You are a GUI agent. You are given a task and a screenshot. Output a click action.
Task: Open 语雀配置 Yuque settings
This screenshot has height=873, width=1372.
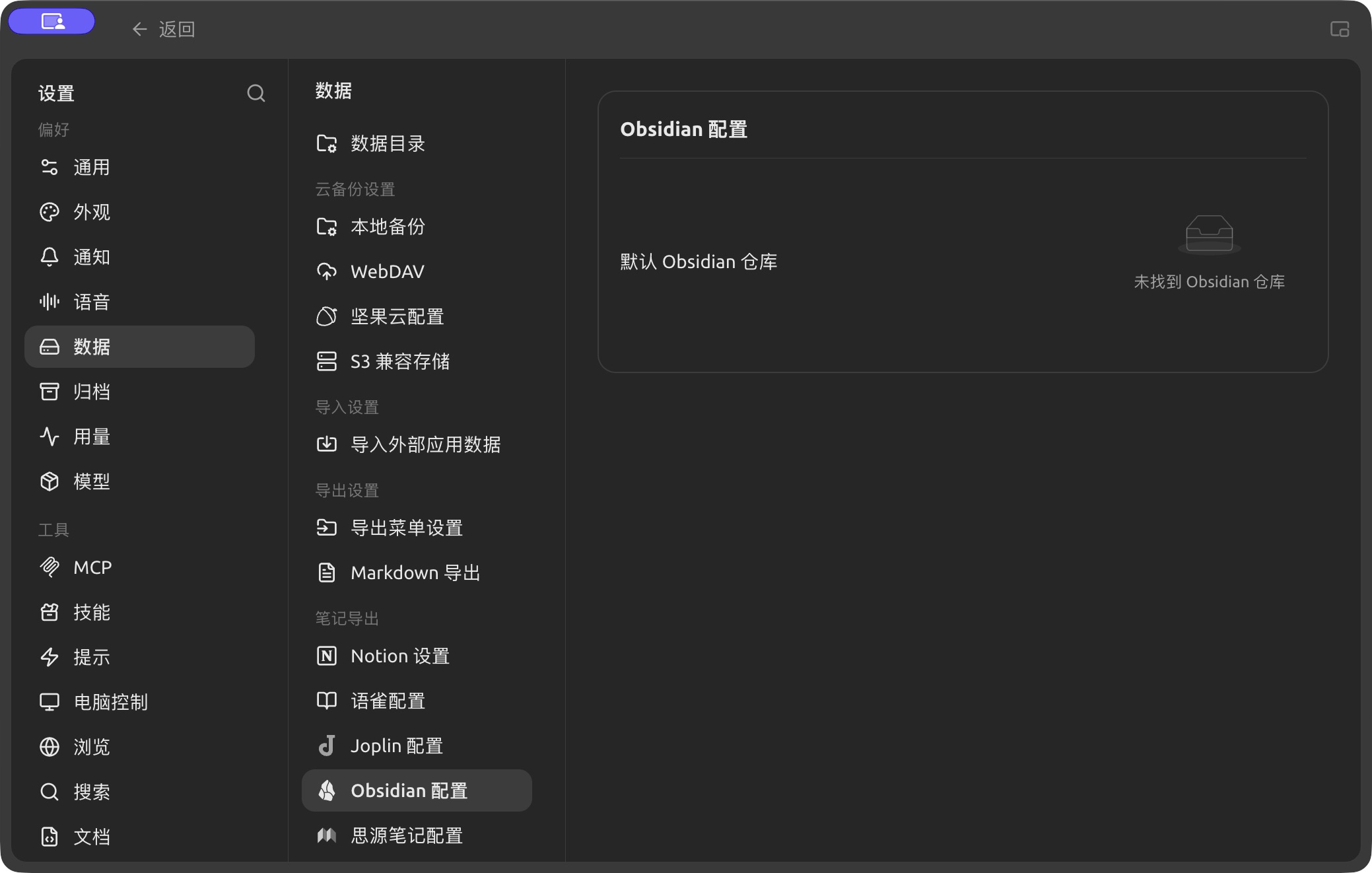pos(417,701)
